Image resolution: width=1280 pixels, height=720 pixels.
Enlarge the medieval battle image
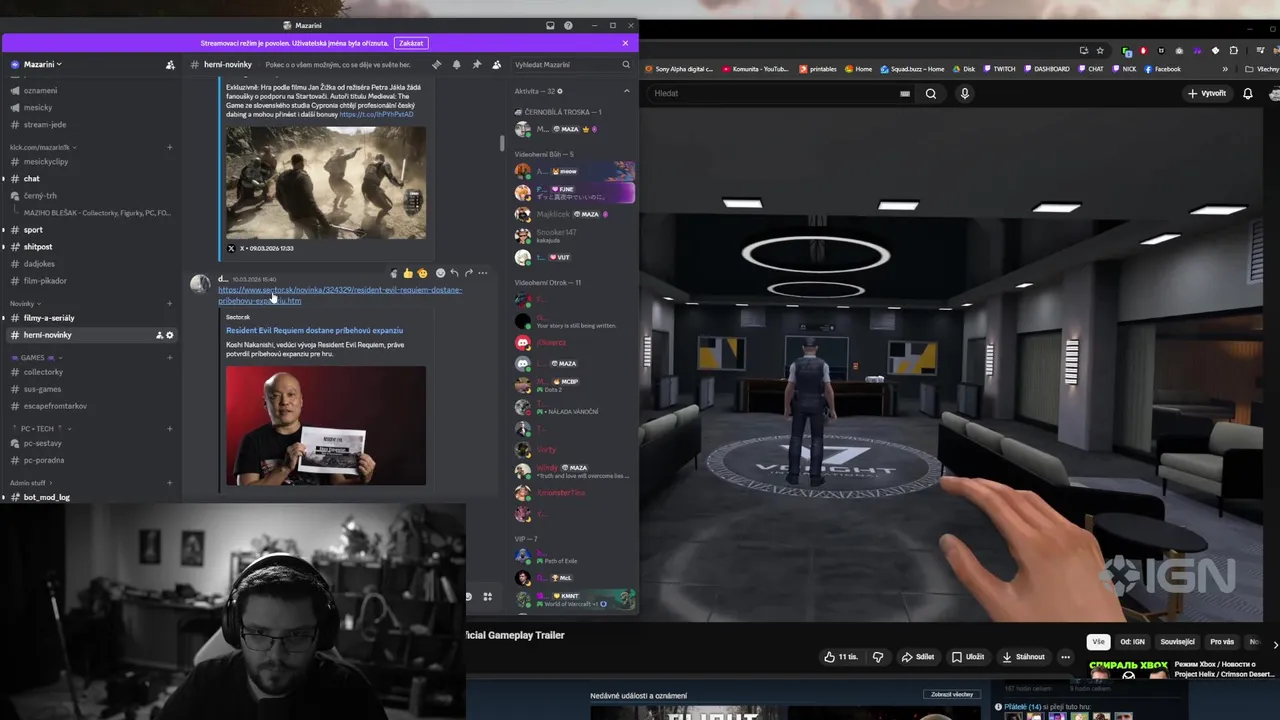[x=326, y=182]
